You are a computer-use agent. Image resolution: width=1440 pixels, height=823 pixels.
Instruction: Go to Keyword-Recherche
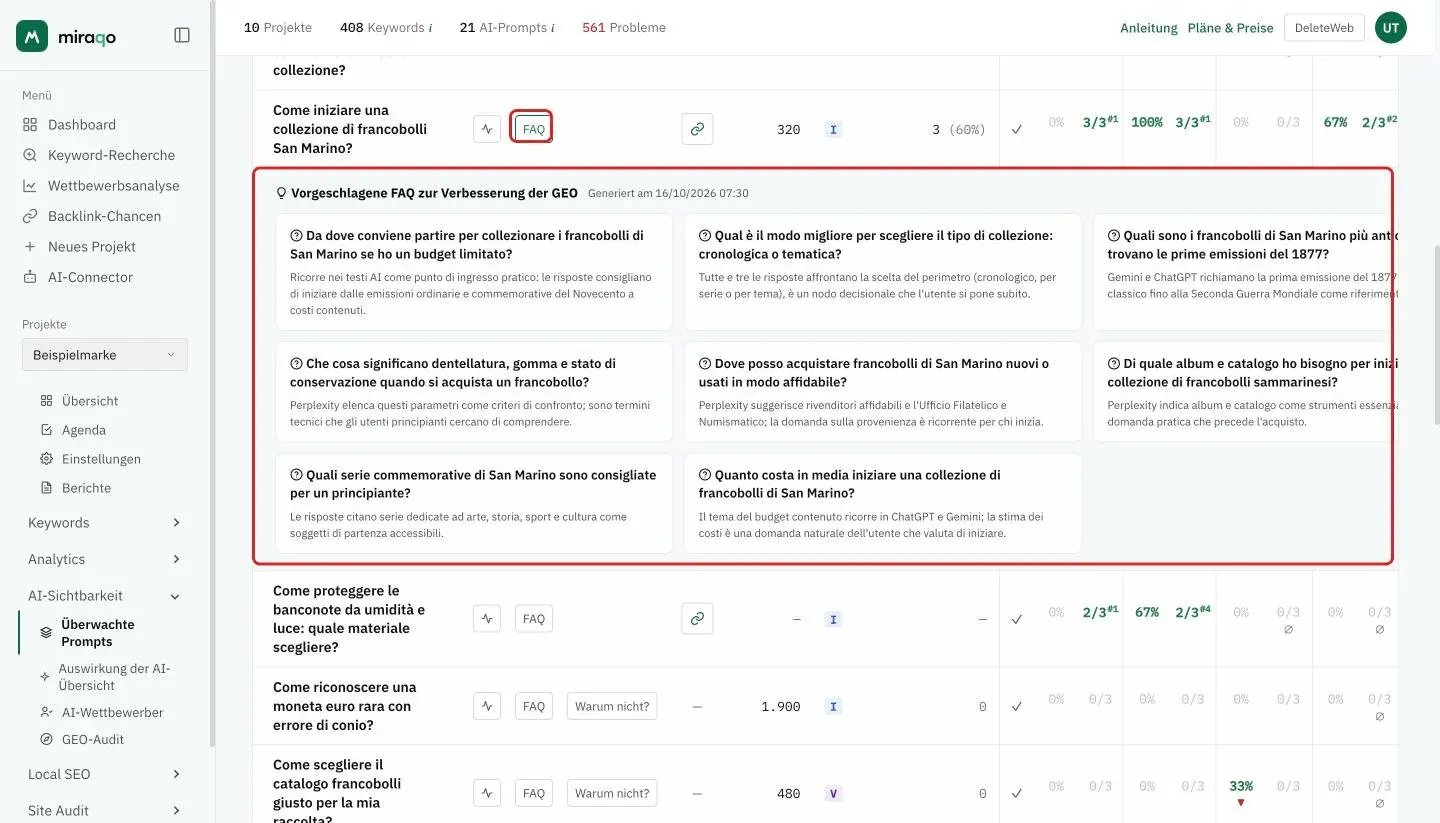pyautogui.click(x=111, y=155)
